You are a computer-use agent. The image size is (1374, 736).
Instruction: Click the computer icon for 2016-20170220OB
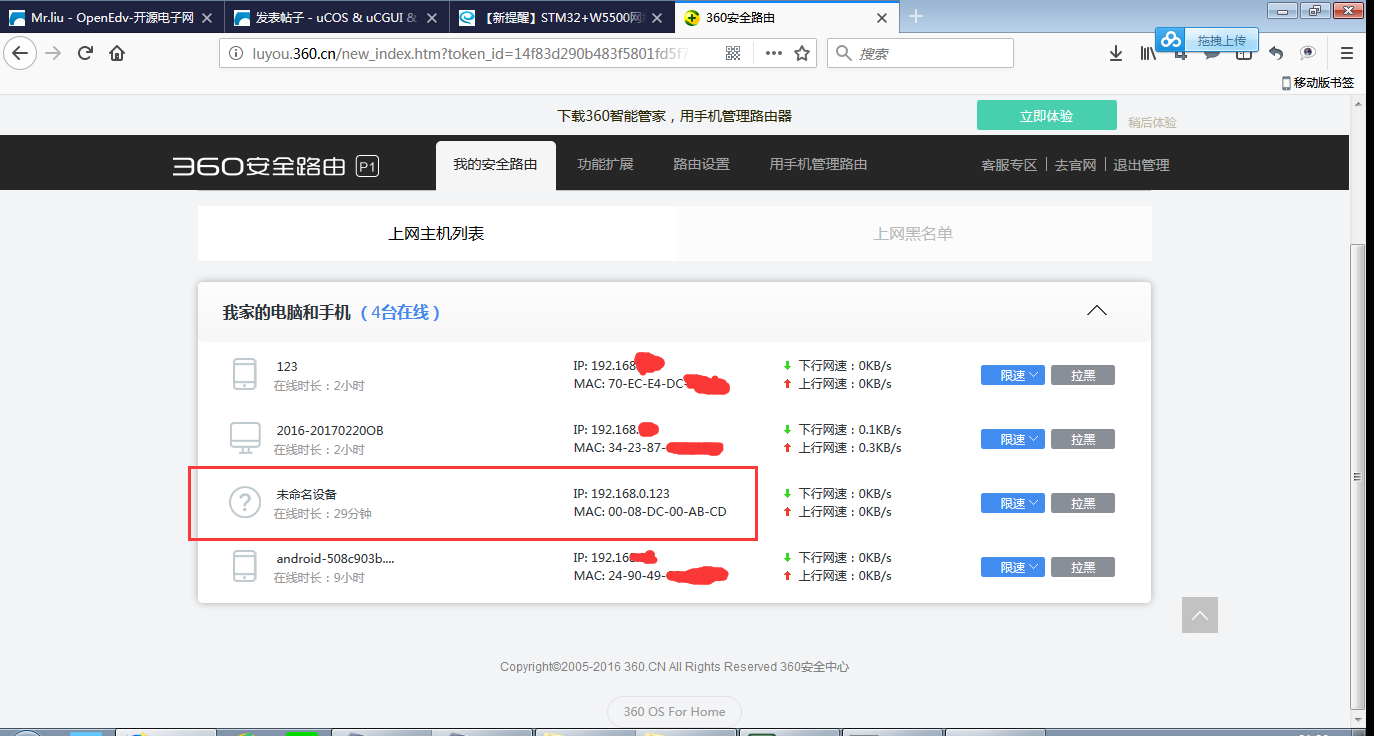[244, 438]
